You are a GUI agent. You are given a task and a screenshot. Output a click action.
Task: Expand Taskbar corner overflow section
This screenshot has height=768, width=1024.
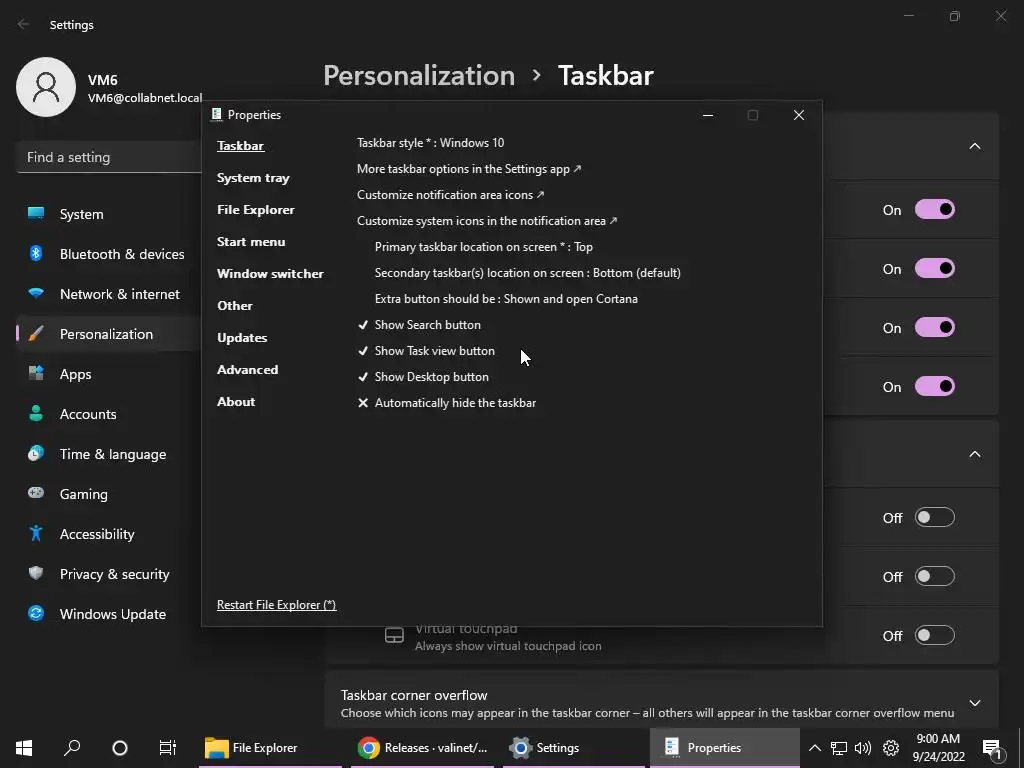point(974,703)
